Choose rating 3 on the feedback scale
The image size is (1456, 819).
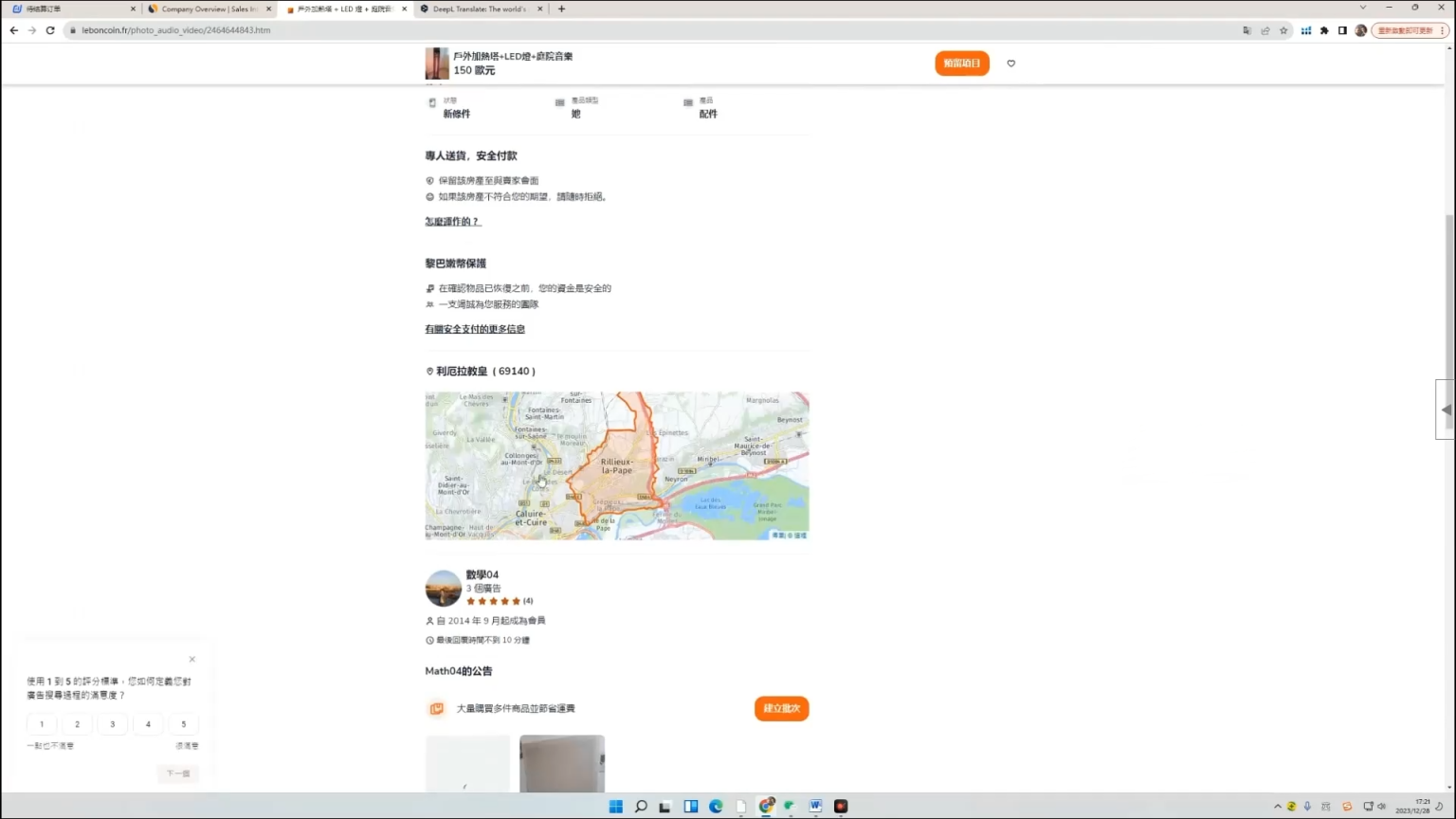pyautogui.click(x=112, y=723)
